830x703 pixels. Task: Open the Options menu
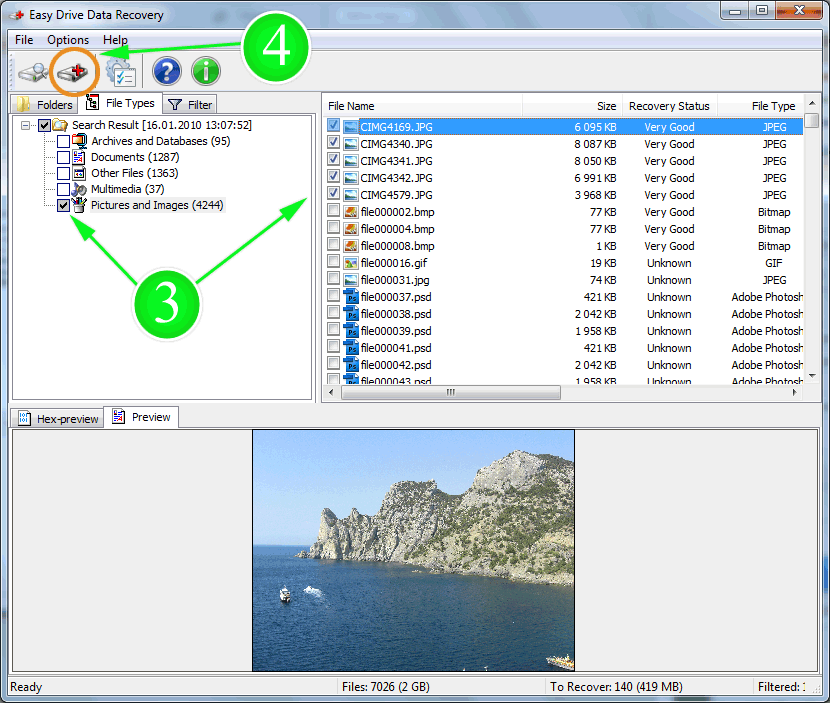tap(68, 40)
